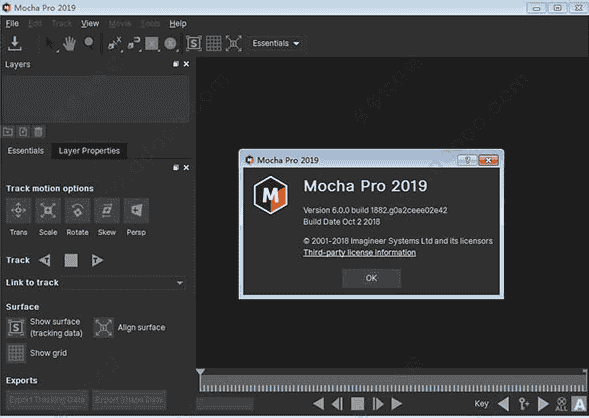Screen dimensions: 589x418
Task: Open the View menu
Action: tap(90, 24)
